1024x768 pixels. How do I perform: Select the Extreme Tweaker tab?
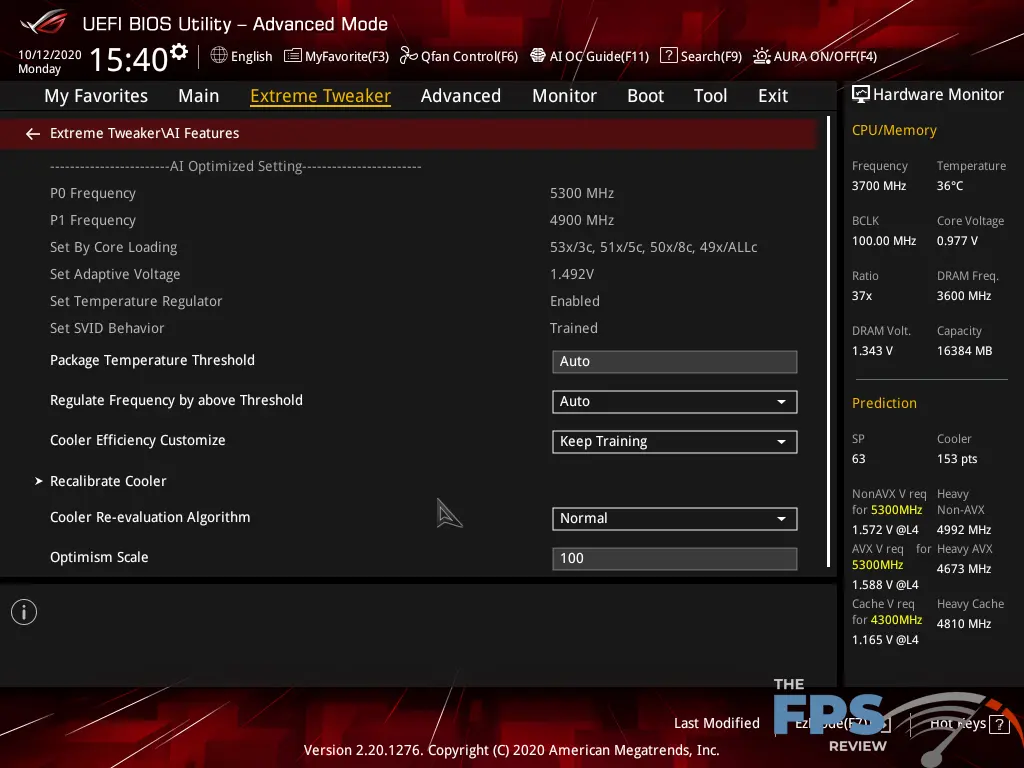pos(320,95)
